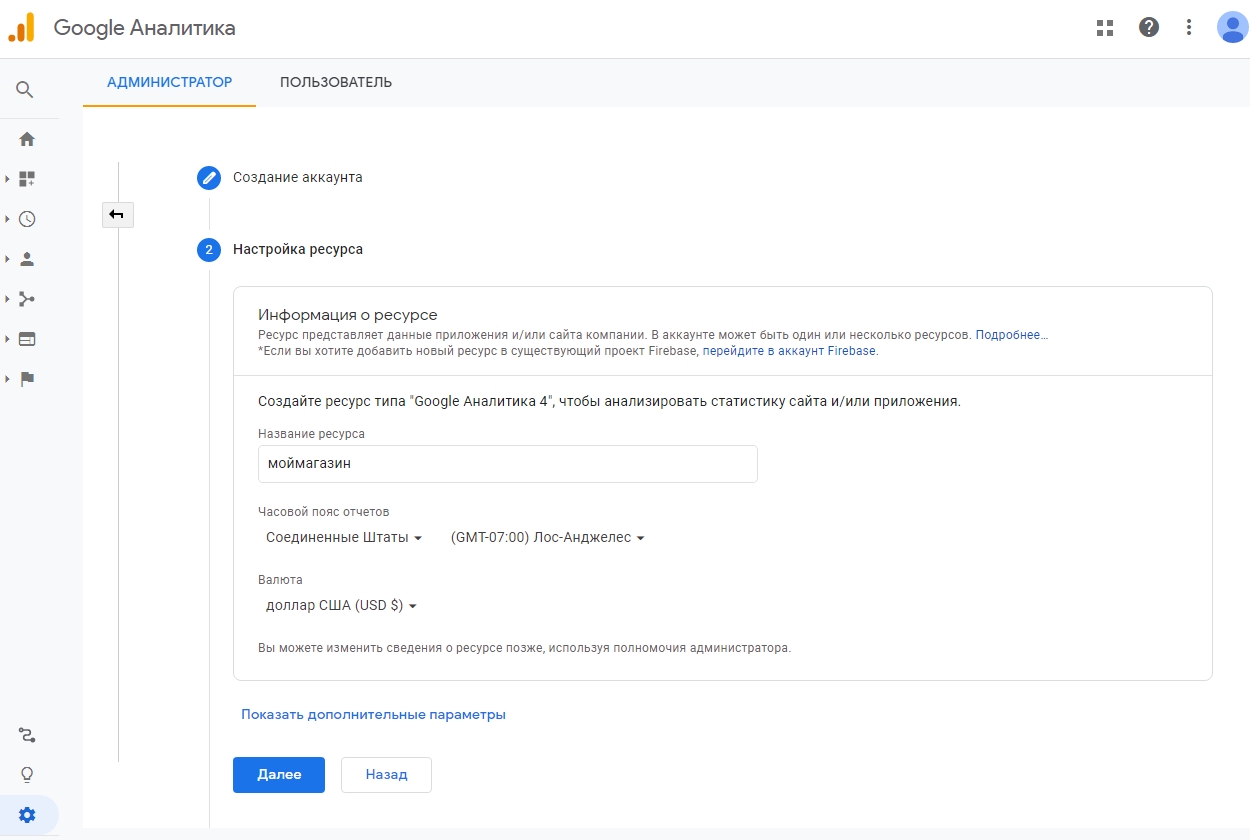Click the pencil edit icon for account creation
This screenshot has width=1250, height=840.
click(209, 178)
